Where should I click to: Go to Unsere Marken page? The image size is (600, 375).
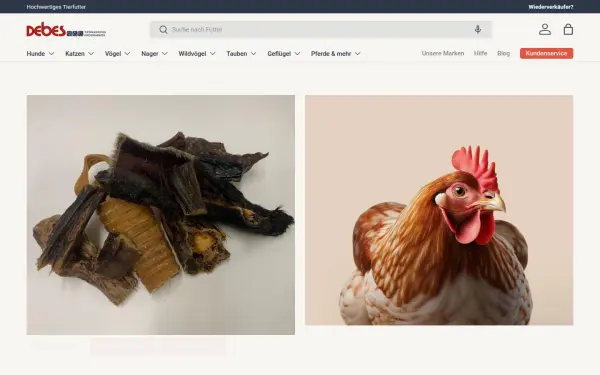(443, 53)
